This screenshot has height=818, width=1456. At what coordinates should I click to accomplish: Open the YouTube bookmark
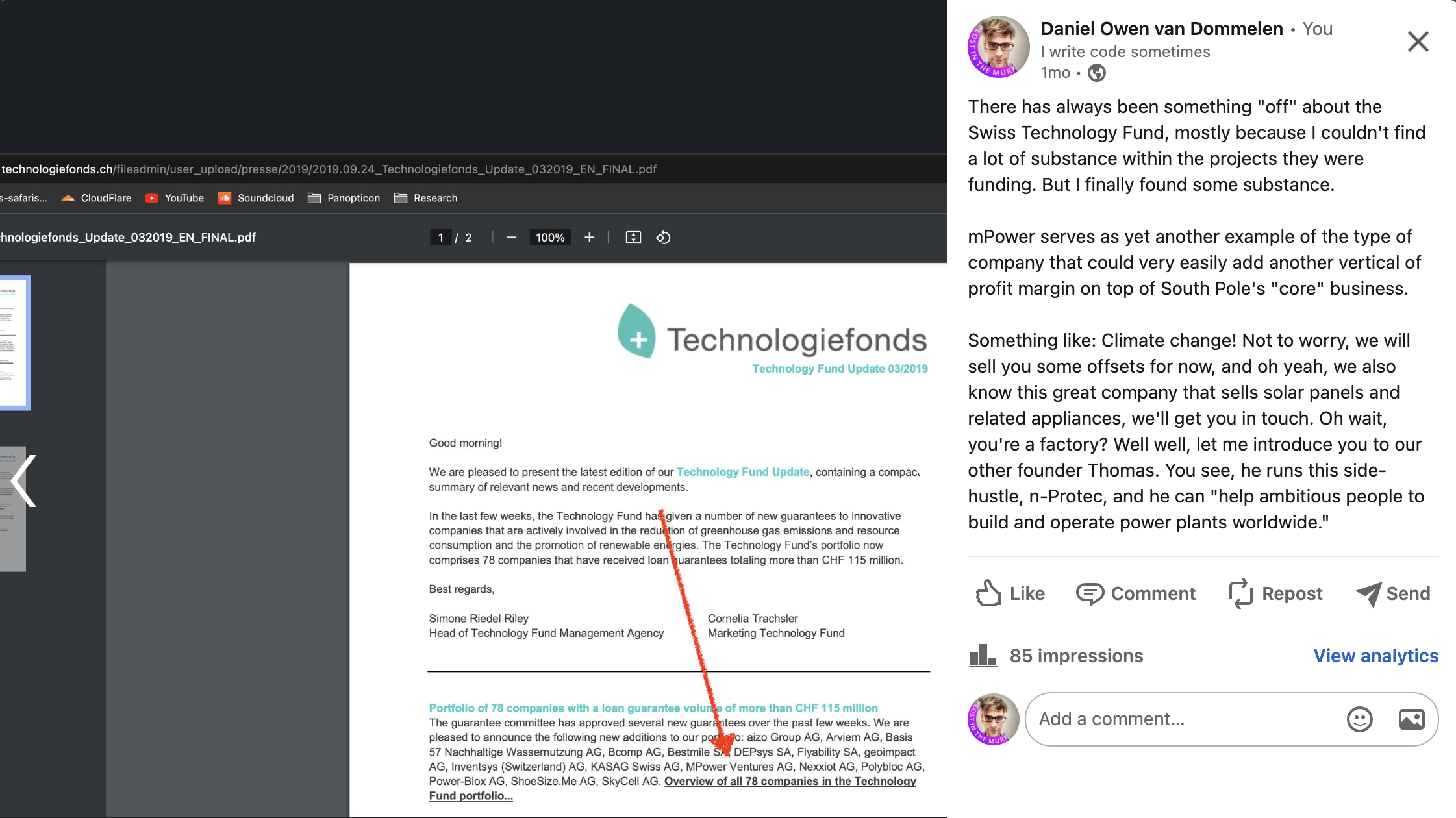point(175,198)
